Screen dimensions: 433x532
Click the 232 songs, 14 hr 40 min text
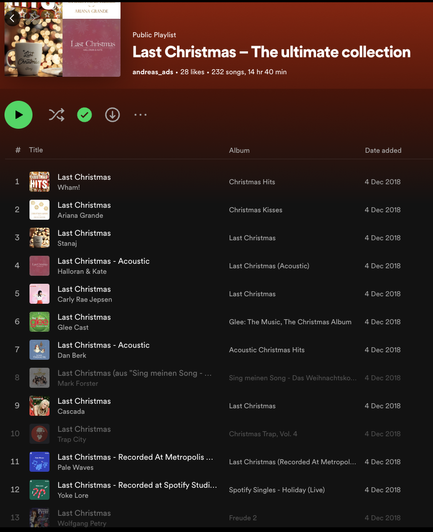tap(249, 72)
